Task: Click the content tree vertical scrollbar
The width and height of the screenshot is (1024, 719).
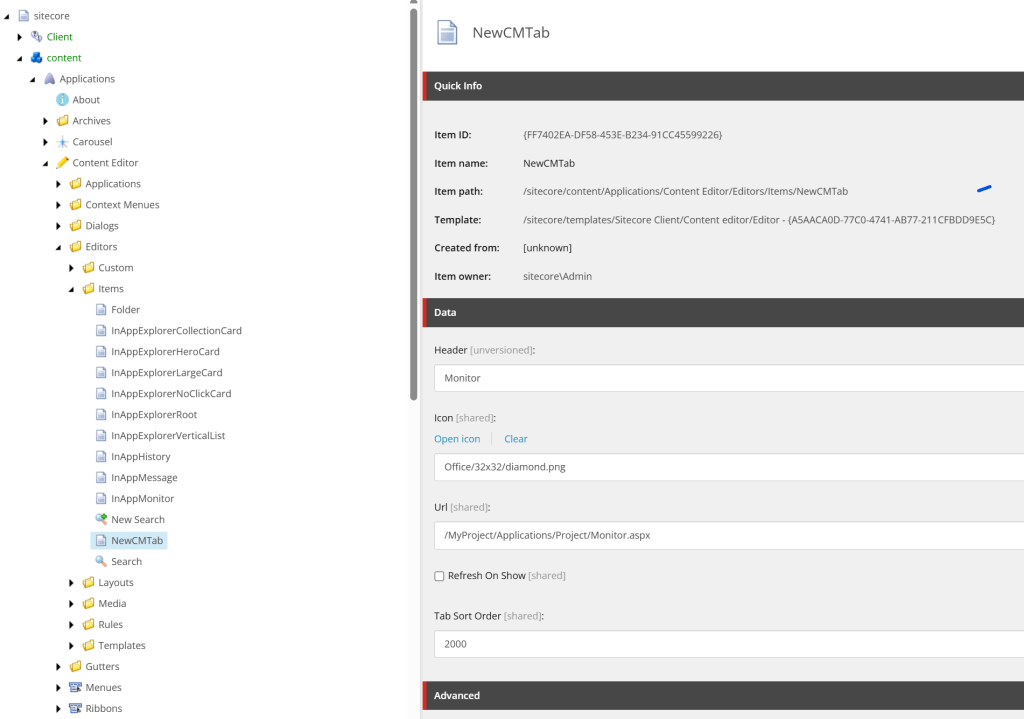Action: coord(414,200)
